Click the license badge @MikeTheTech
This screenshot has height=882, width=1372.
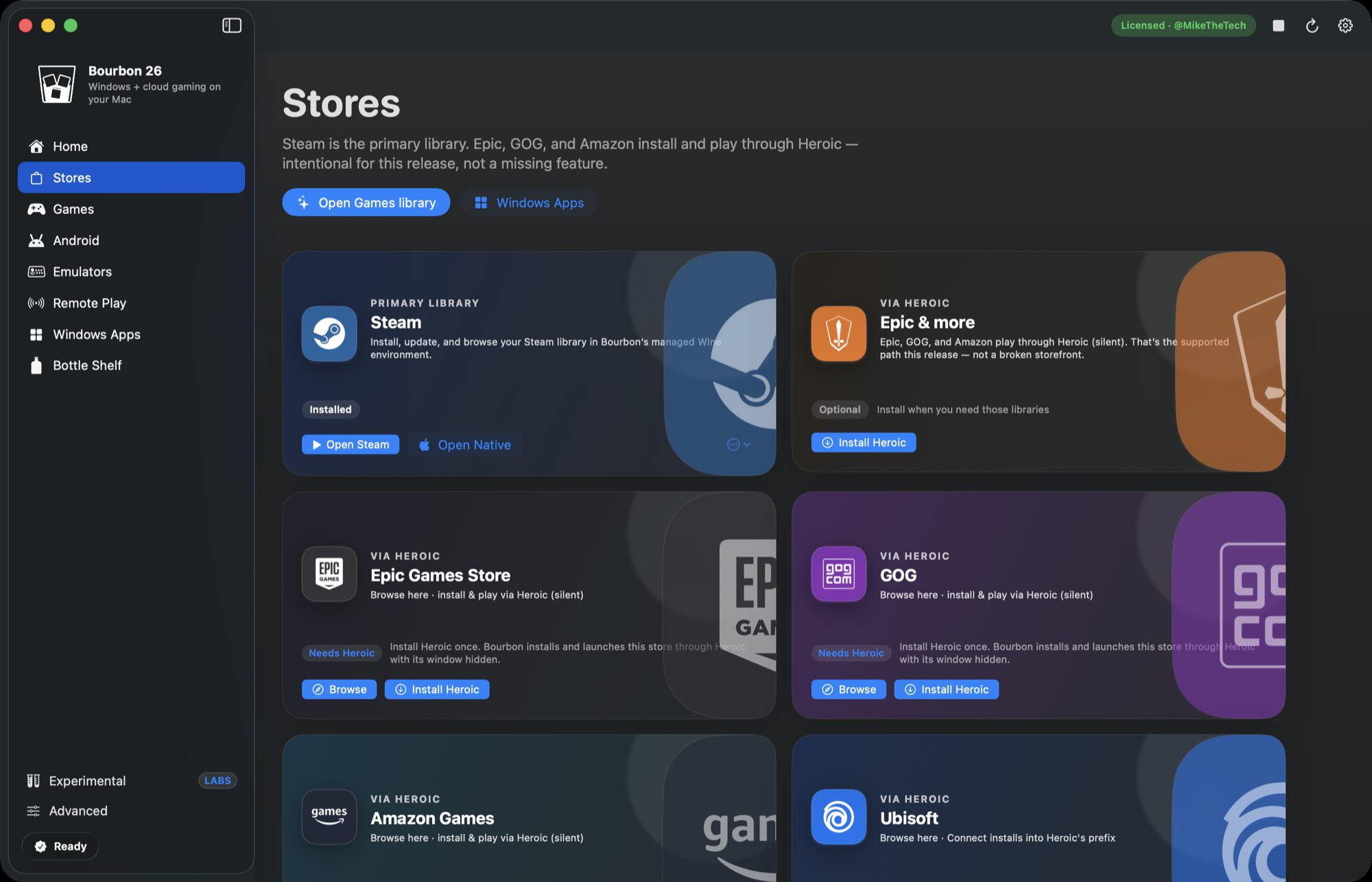pos(1183,25)
